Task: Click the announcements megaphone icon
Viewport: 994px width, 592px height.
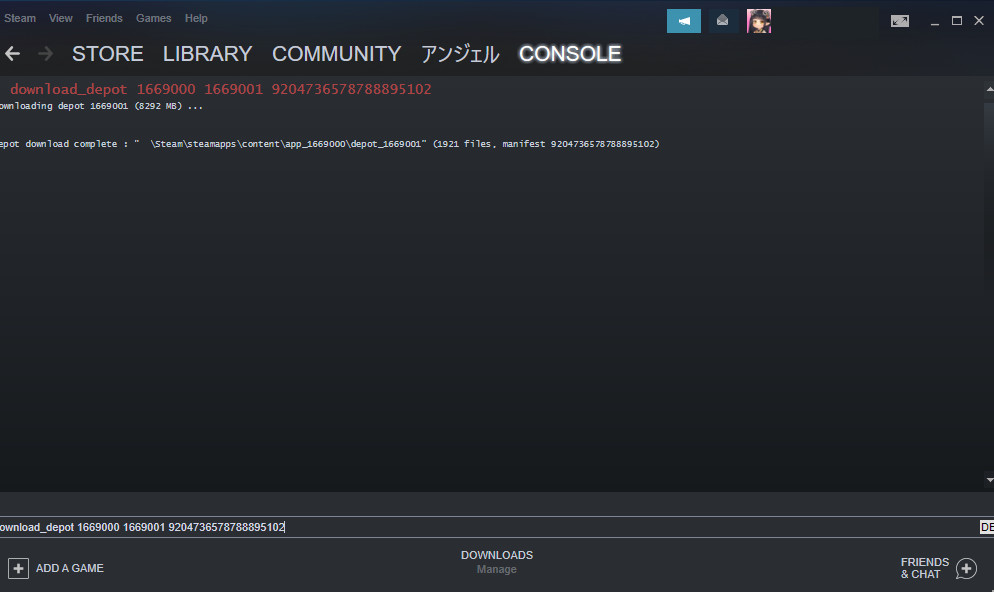Action: click(x=683, y=21)
